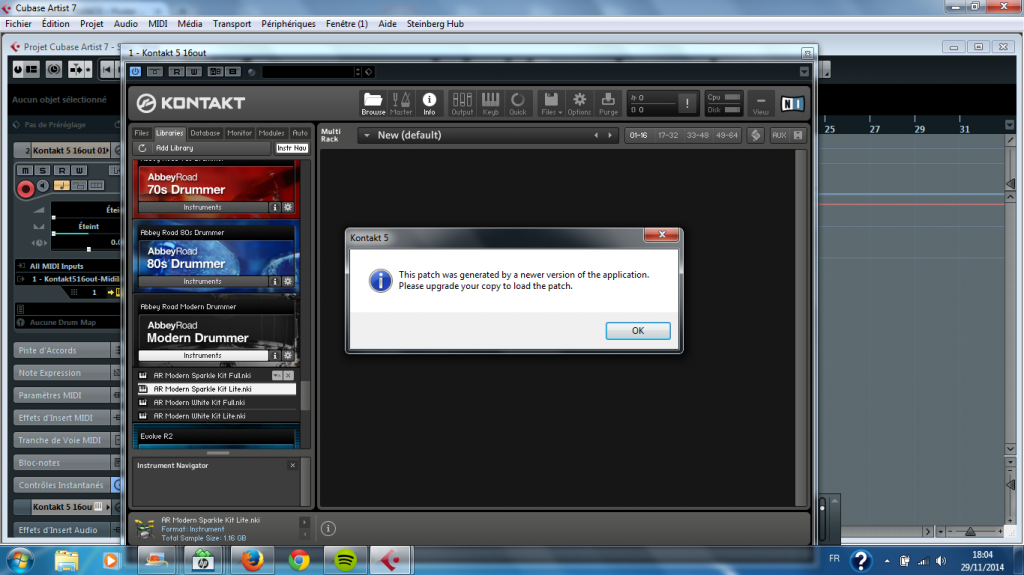Click the info circle in Kontakt's bottom bar

coord(328,528)
